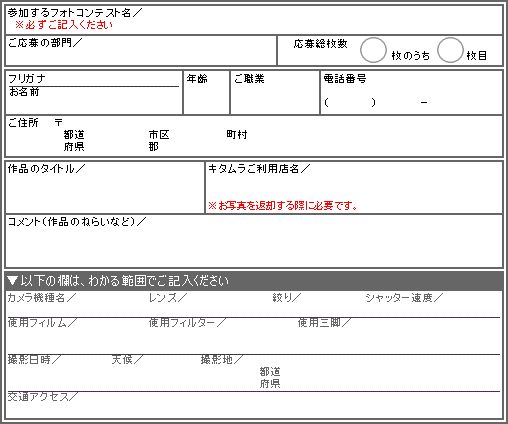
Task: Click the circle before 枚のうち
Action: coord(373,50)
